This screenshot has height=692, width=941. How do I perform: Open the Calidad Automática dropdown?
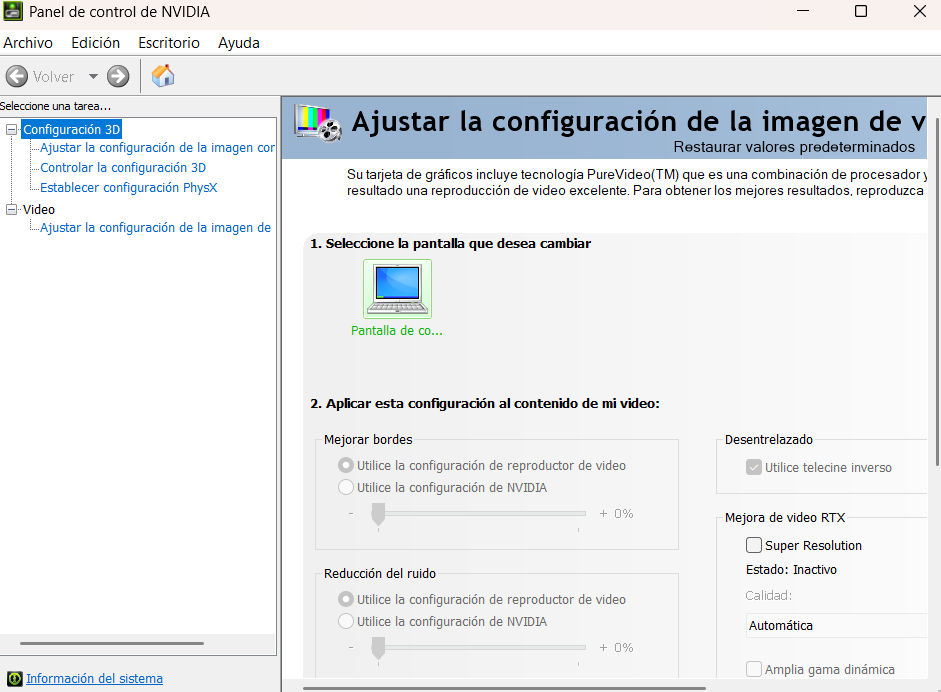point(837,625)
